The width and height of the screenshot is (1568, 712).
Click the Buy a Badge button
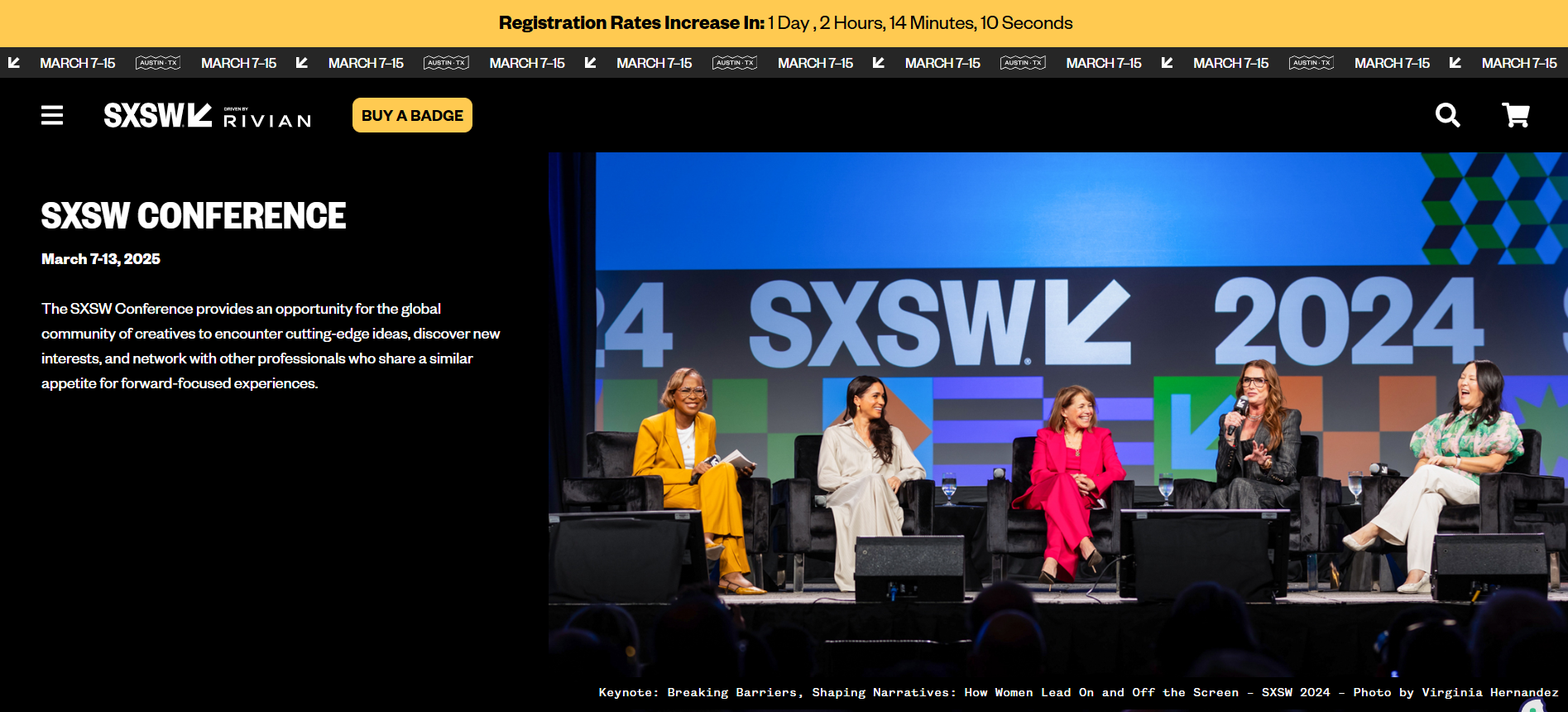[412, 115]
